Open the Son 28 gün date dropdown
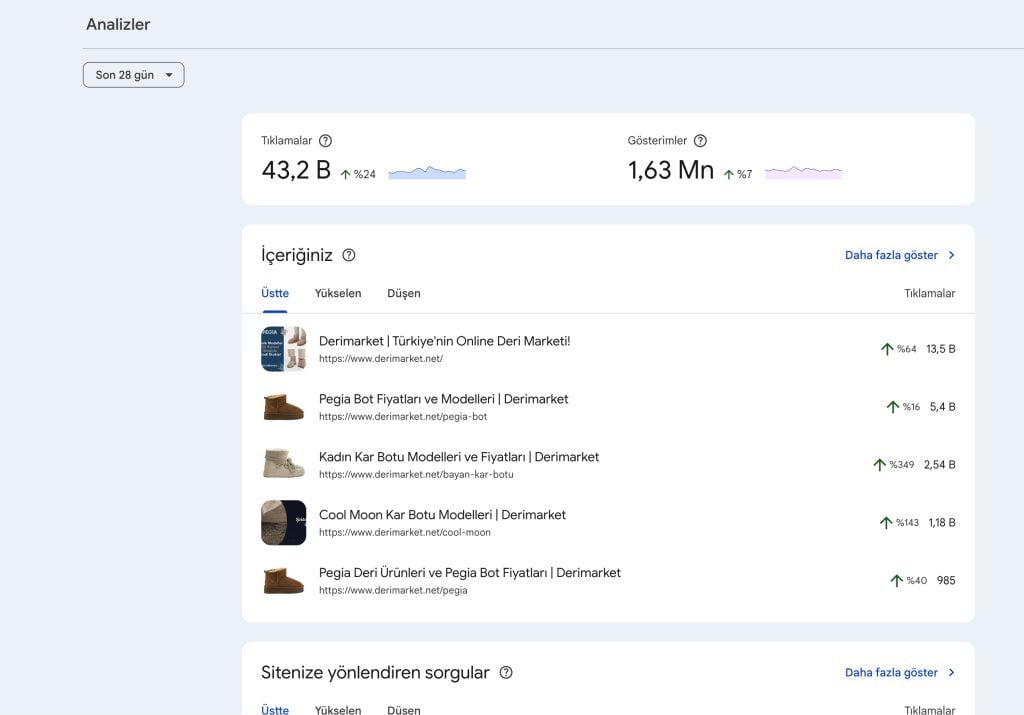This screenshot has width=1024, height=715. (x=133, y=75)
